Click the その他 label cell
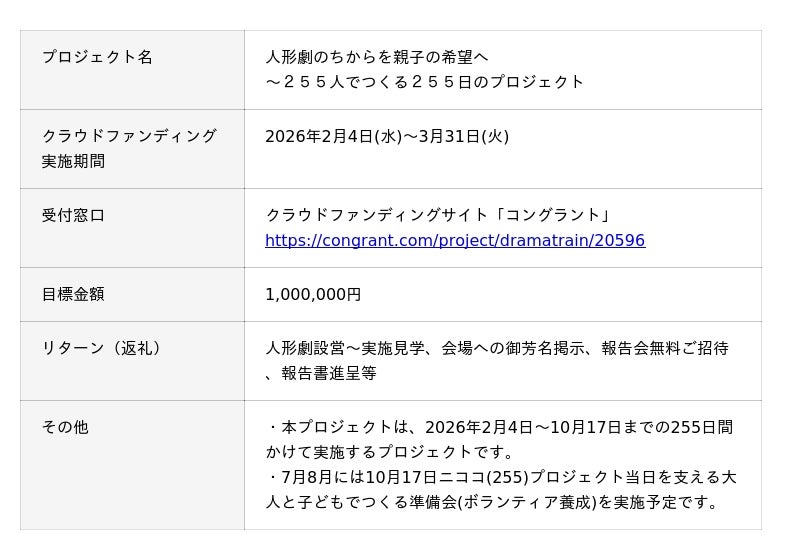The image size is (800, 560). [65, 427]
